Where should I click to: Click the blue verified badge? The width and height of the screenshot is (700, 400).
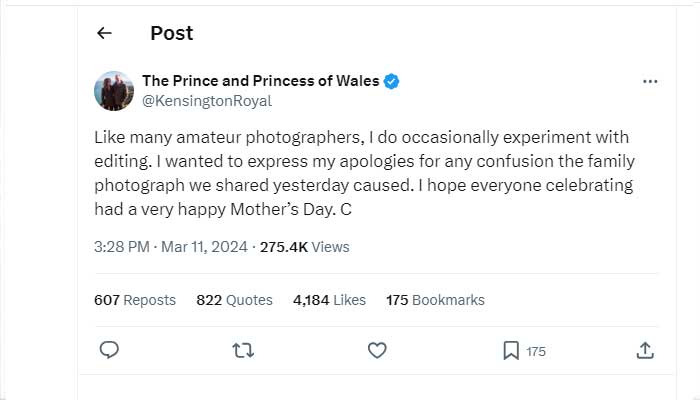click(393, 81)
